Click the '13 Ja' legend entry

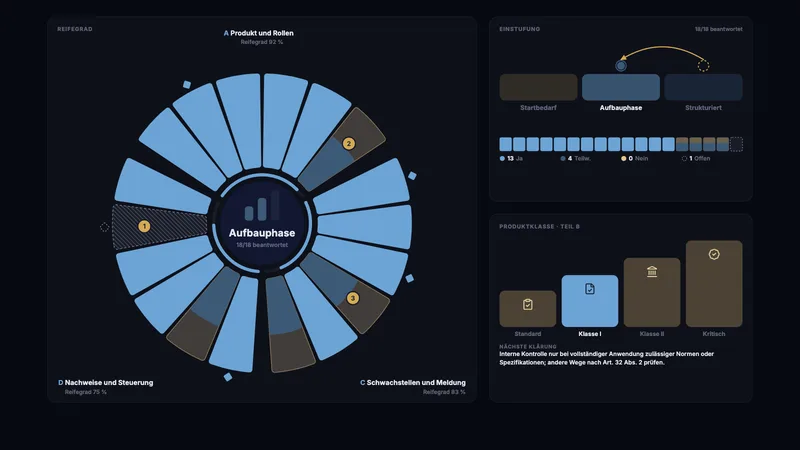point(511,159)
